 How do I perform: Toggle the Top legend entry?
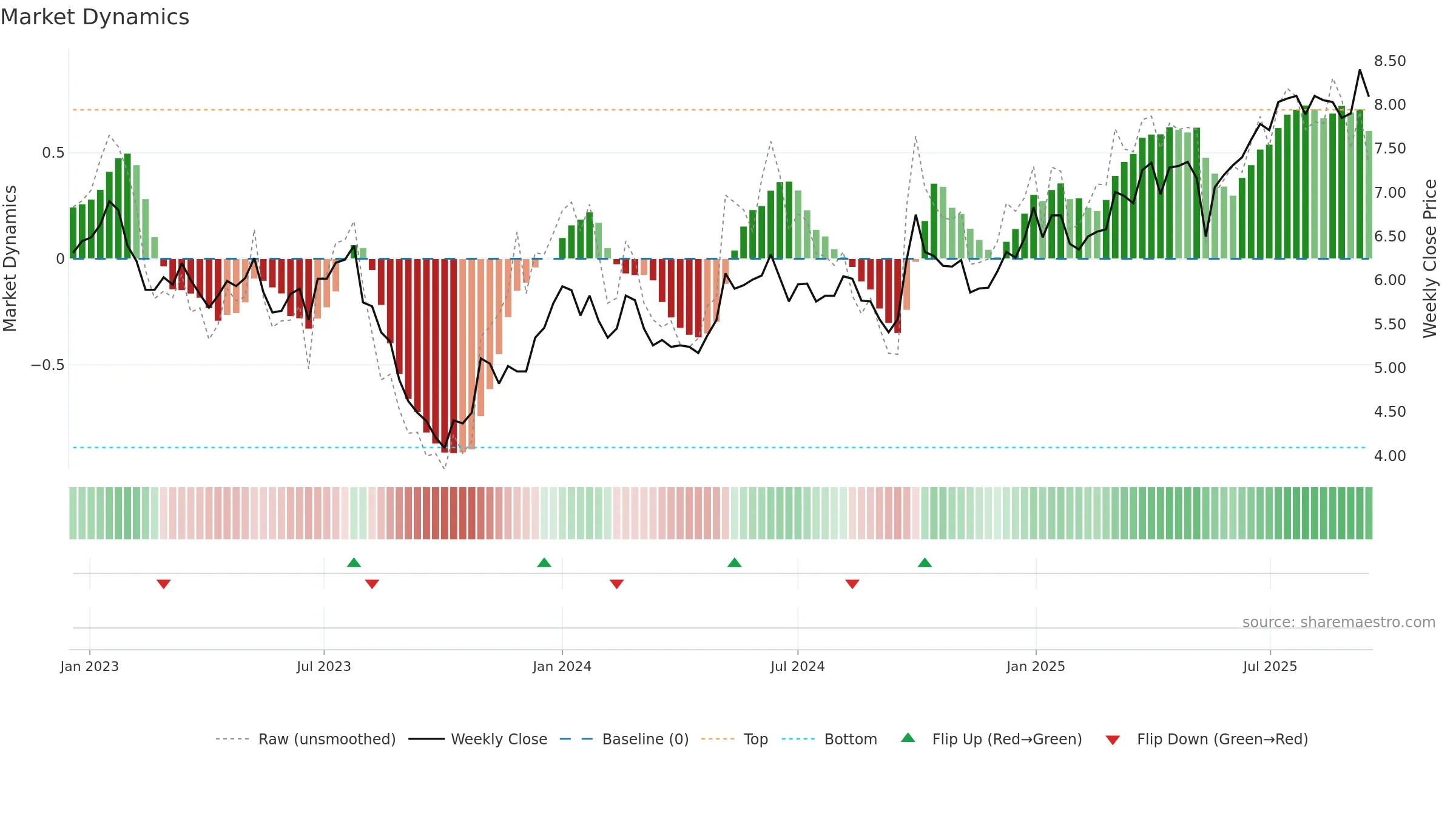tap(734, 739)
